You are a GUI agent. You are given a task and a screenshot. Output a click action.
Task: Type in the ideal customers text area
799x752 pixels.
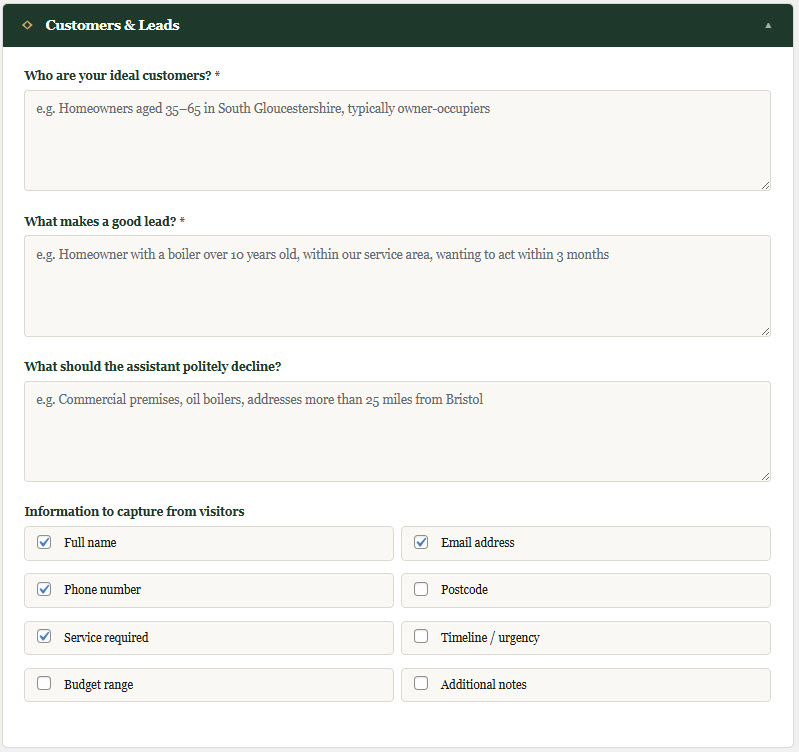point(397,140)
